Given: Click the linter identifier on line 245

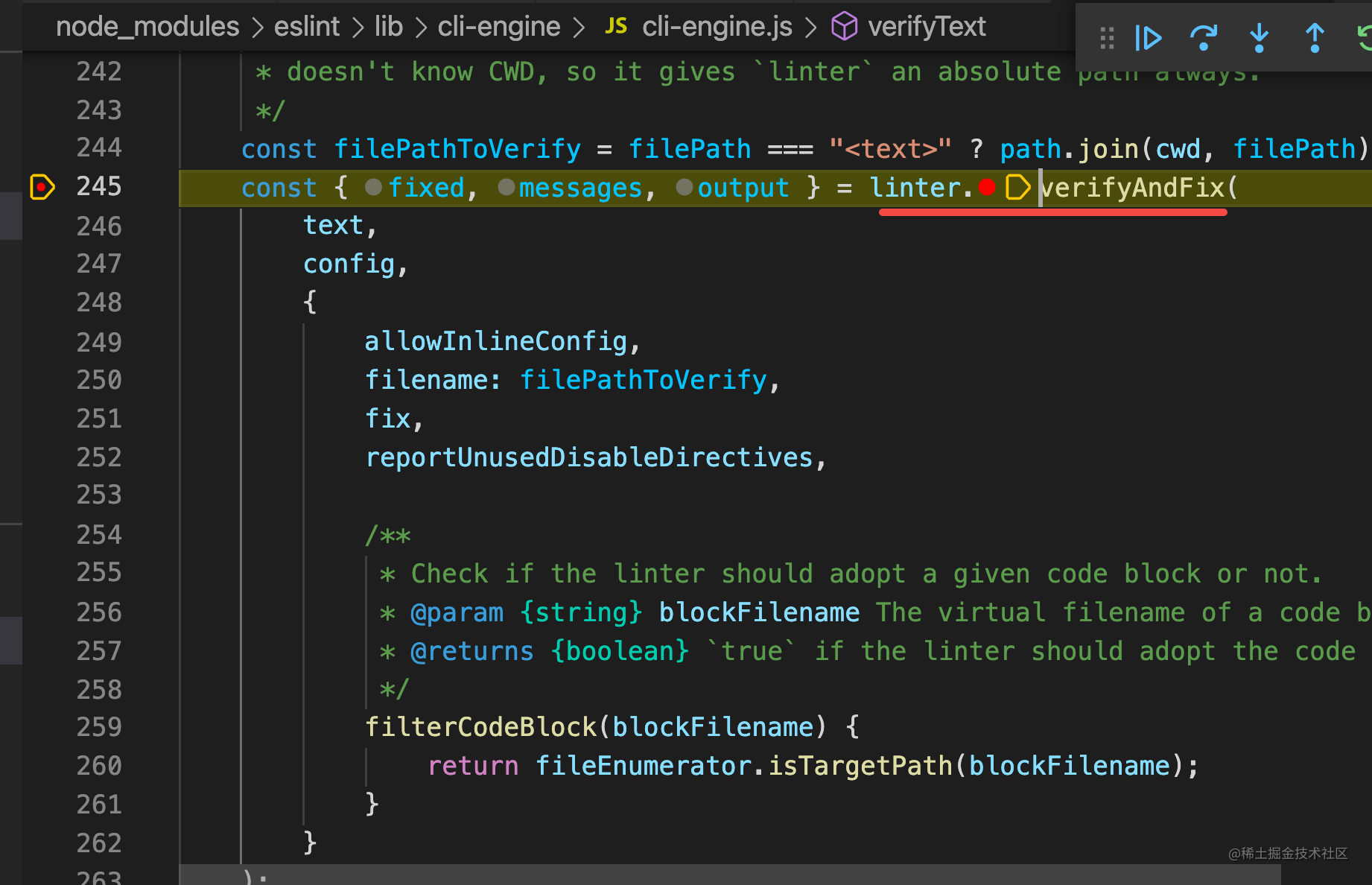Looking at the screenshot, I should [x=915, y=188].
